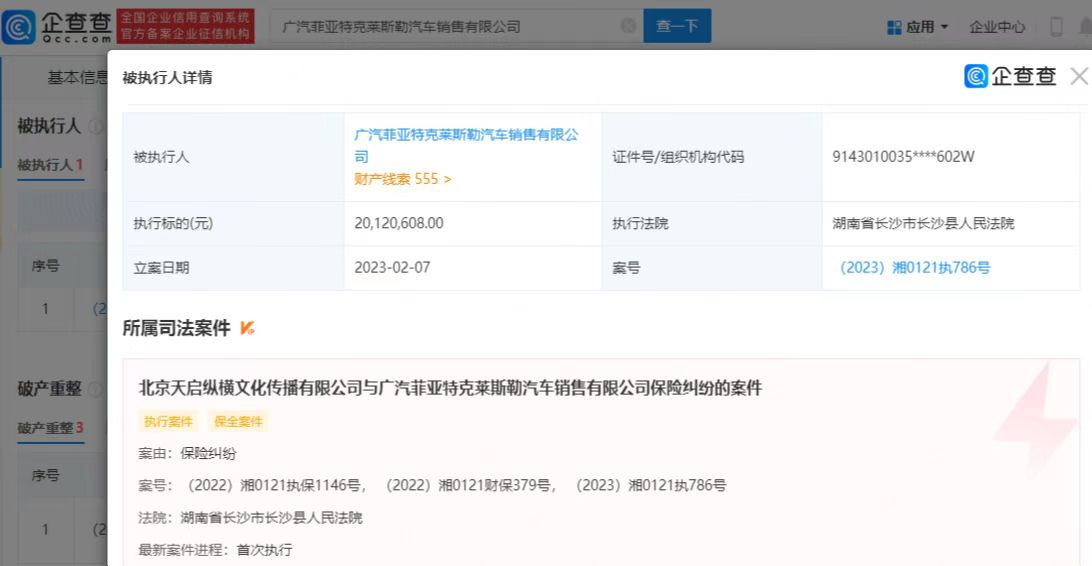Click the 法院：湖南省长沙市长沙县人民法院 line in case card
1092x566 pixels.
(250, 517)
